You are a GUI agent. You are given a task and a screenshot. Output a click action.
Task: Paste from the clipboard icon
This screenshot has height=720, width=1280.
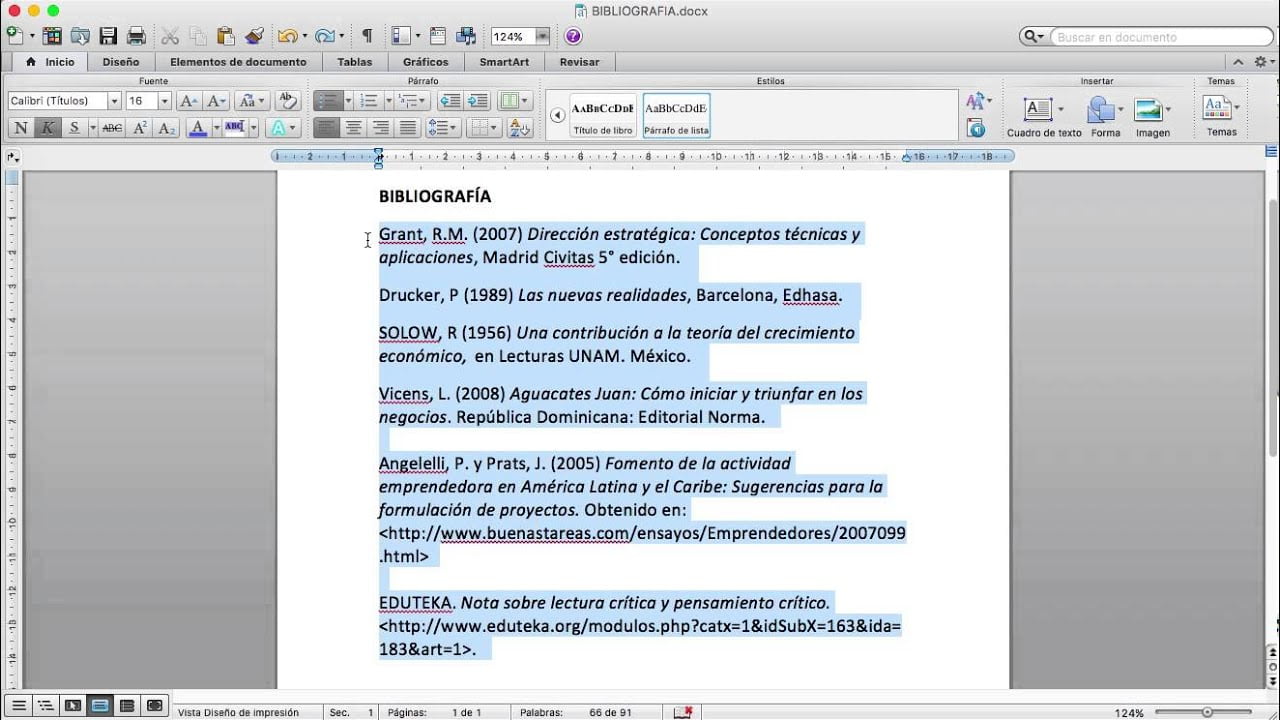pyautogui.click(x=226, y=36)
